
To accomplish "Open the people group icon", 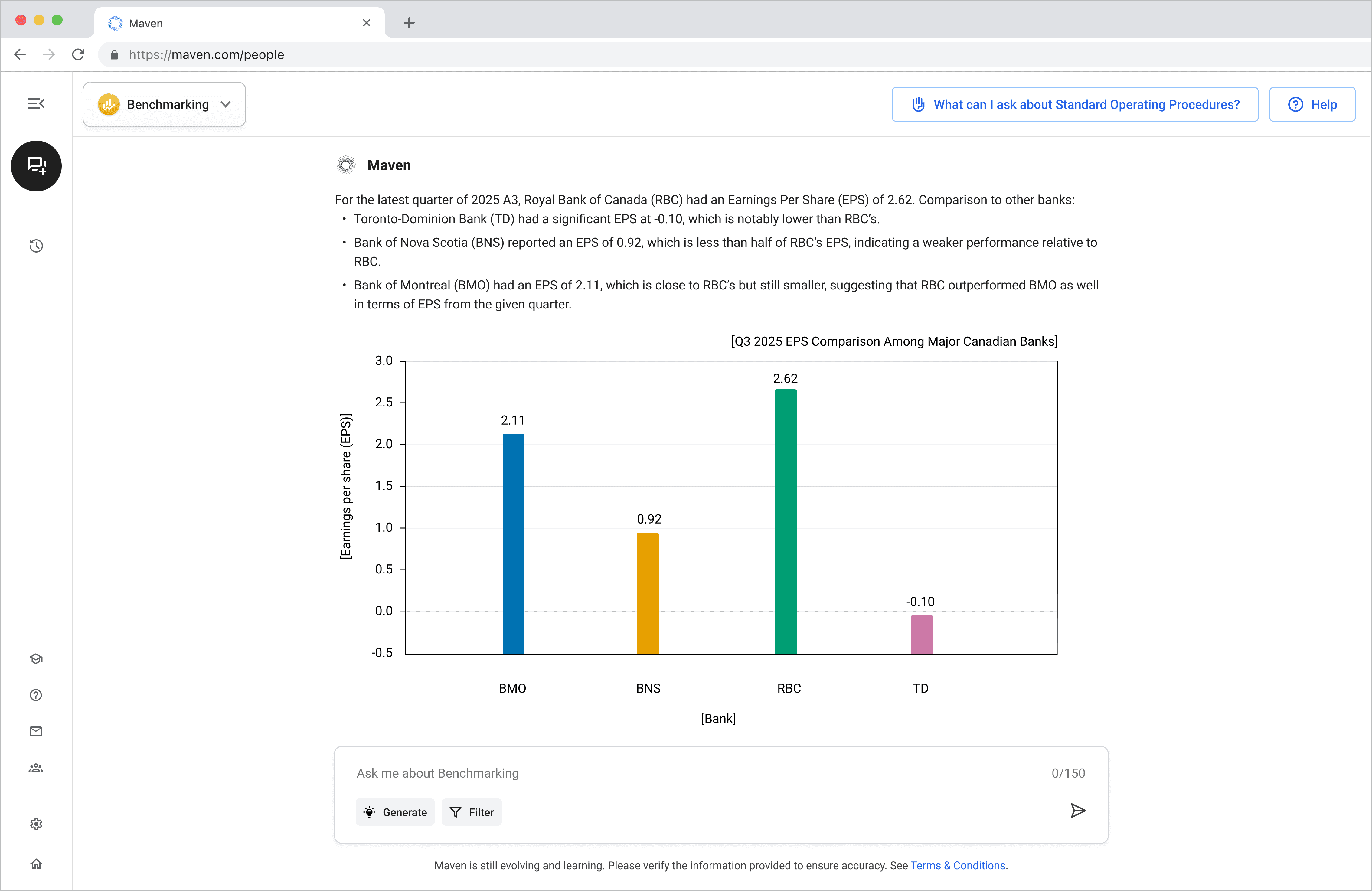I will 36,768.
